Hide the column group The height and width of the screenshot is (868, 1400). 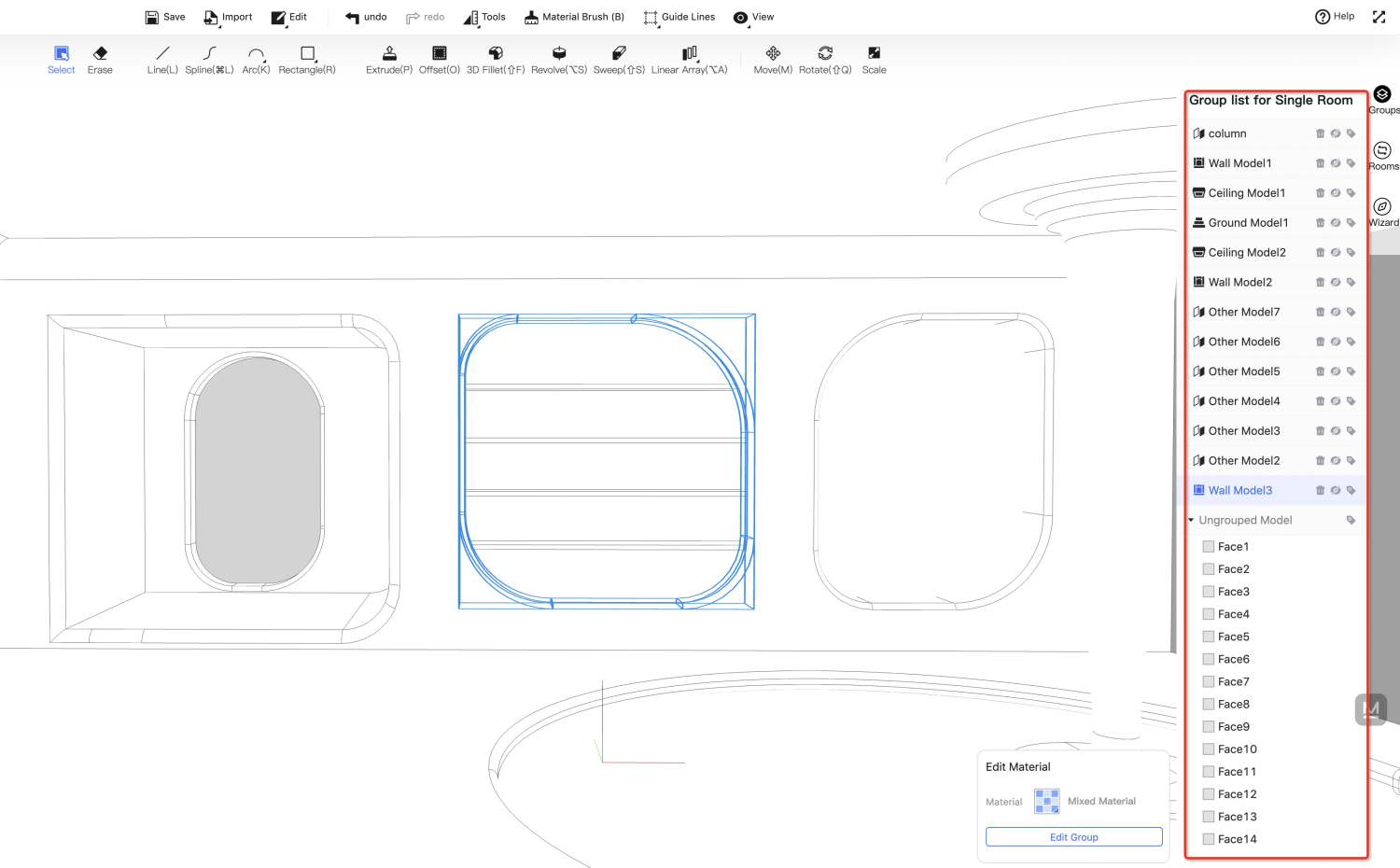tap(1336, 133)
